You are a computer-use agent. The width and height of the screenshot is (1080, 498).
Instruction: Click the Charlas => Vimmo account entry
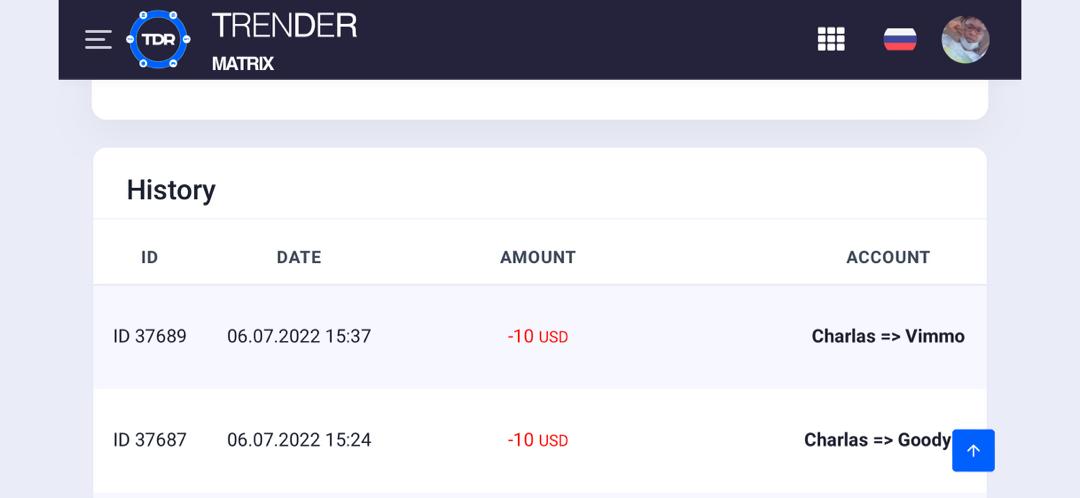point(888,336)
